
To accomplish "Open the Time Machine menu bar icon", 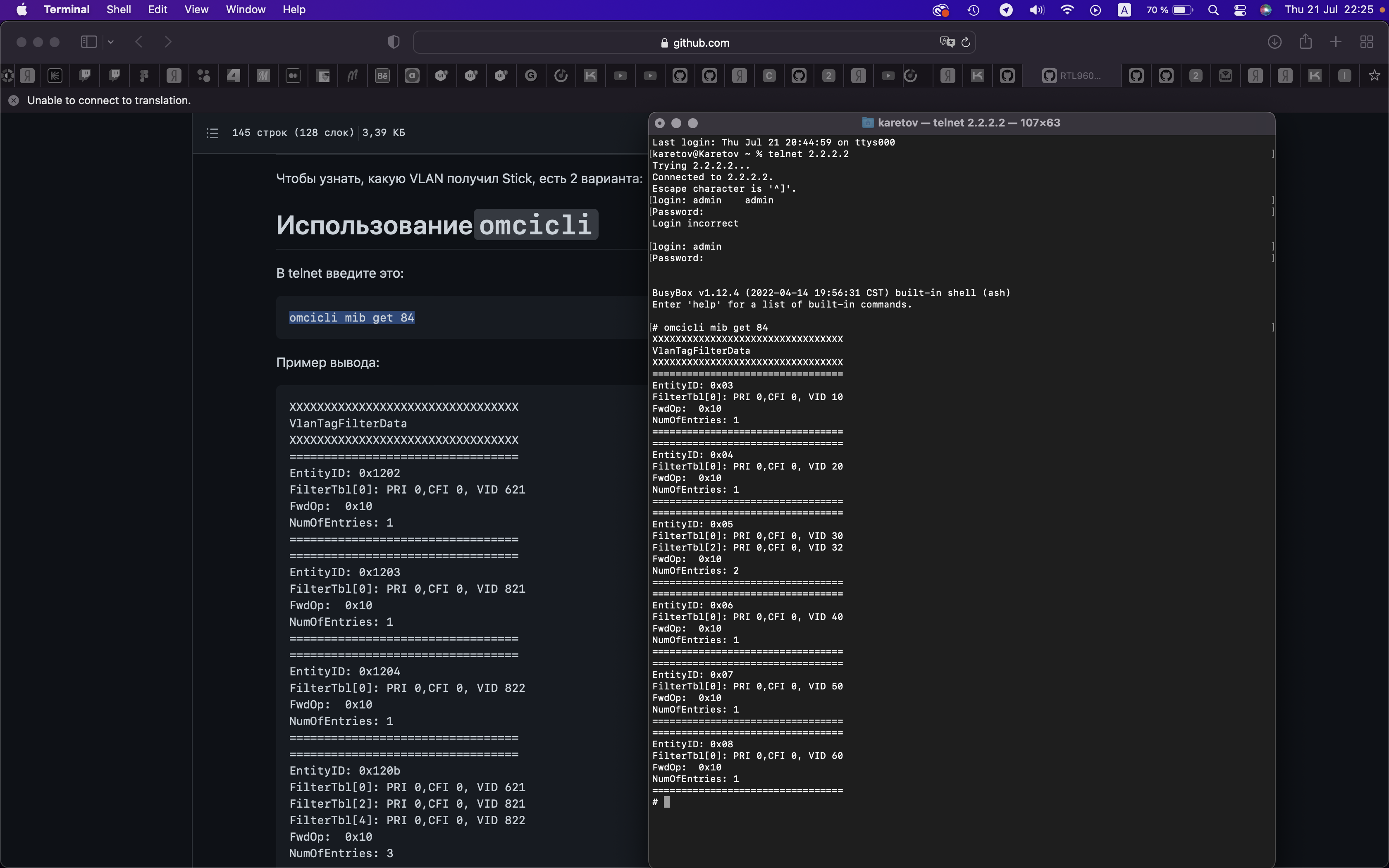I will pos(974,10).
